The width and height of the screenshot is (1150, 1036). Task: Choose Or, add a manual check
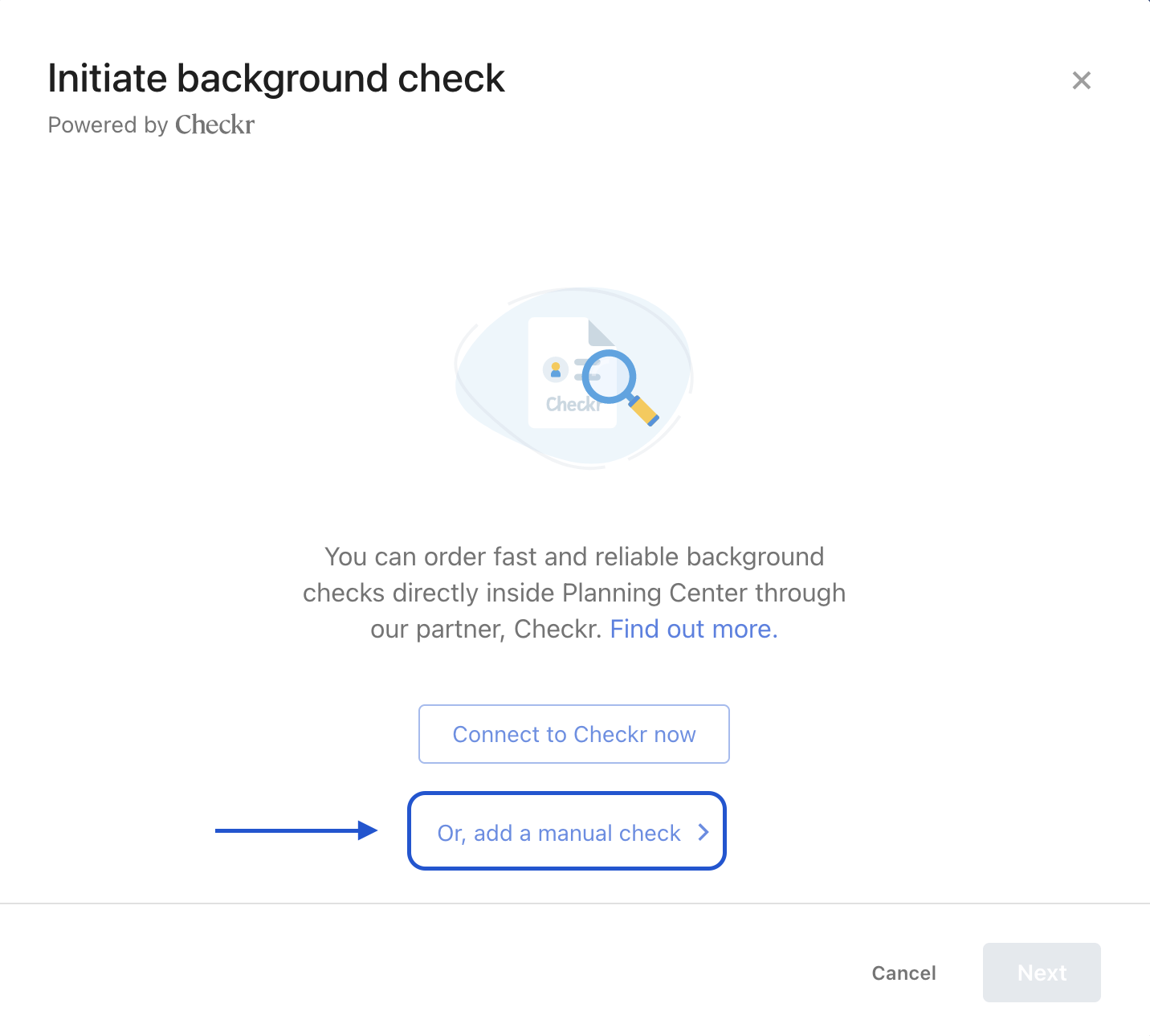(x=567, y=831)
